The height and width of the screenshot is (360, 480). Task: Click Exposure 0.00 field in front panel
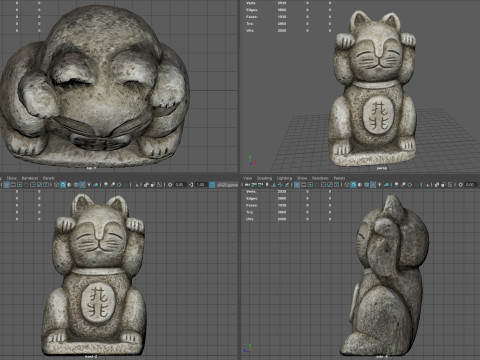pos(180,184)
